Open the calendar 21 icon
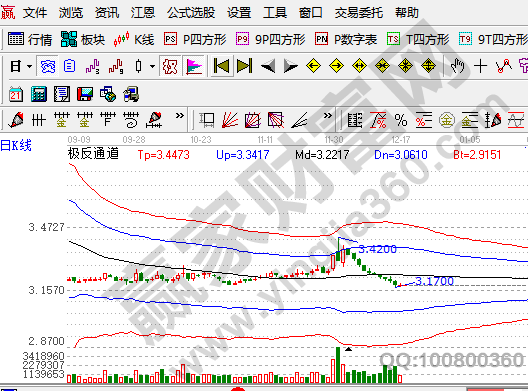528x391 pixels. (15, 94)
